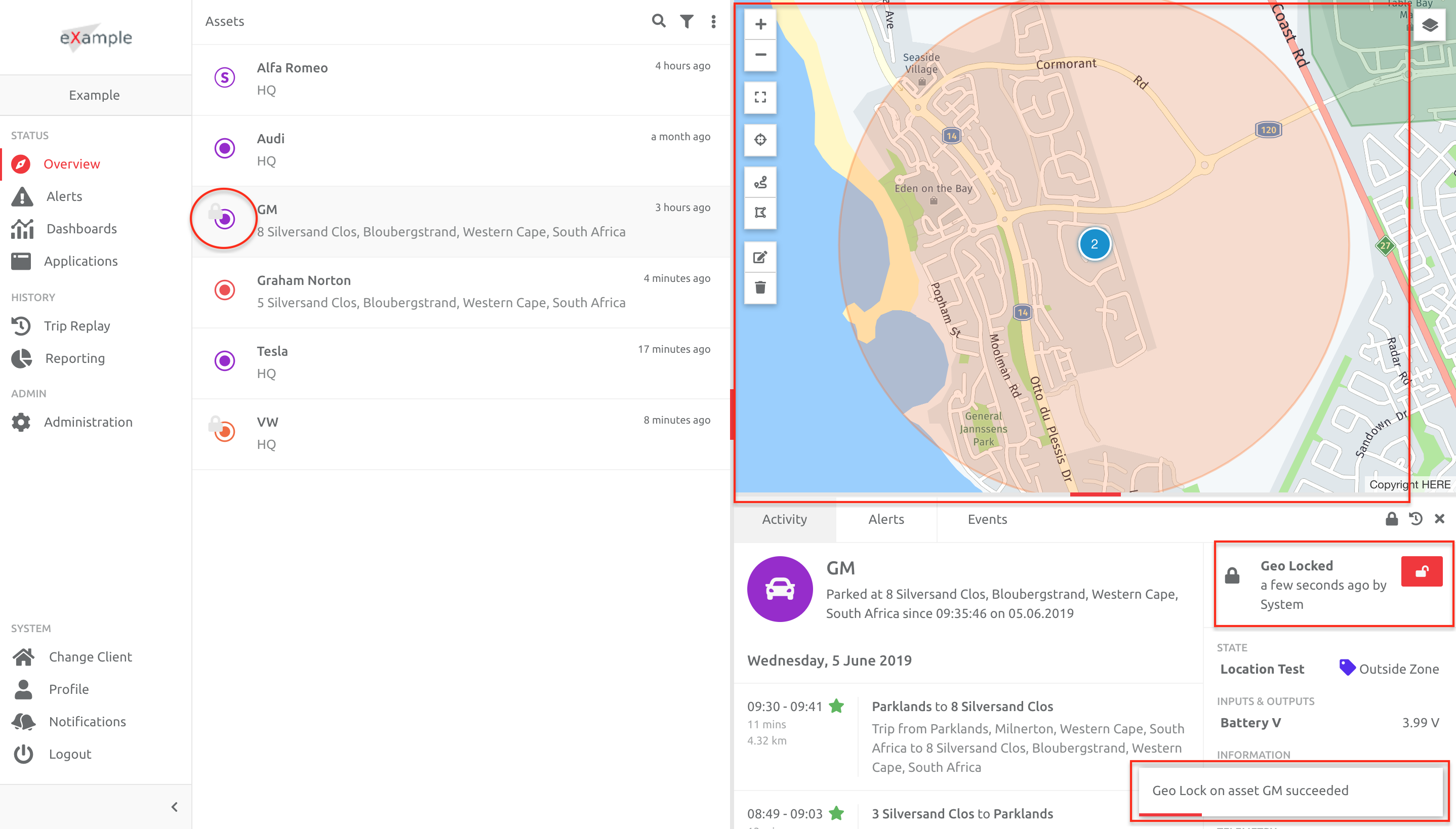This screenshot has height=829, width=1456.
Task: Select the trip route tool on the map
Action: pyautogui.click(x=760, y=182)
